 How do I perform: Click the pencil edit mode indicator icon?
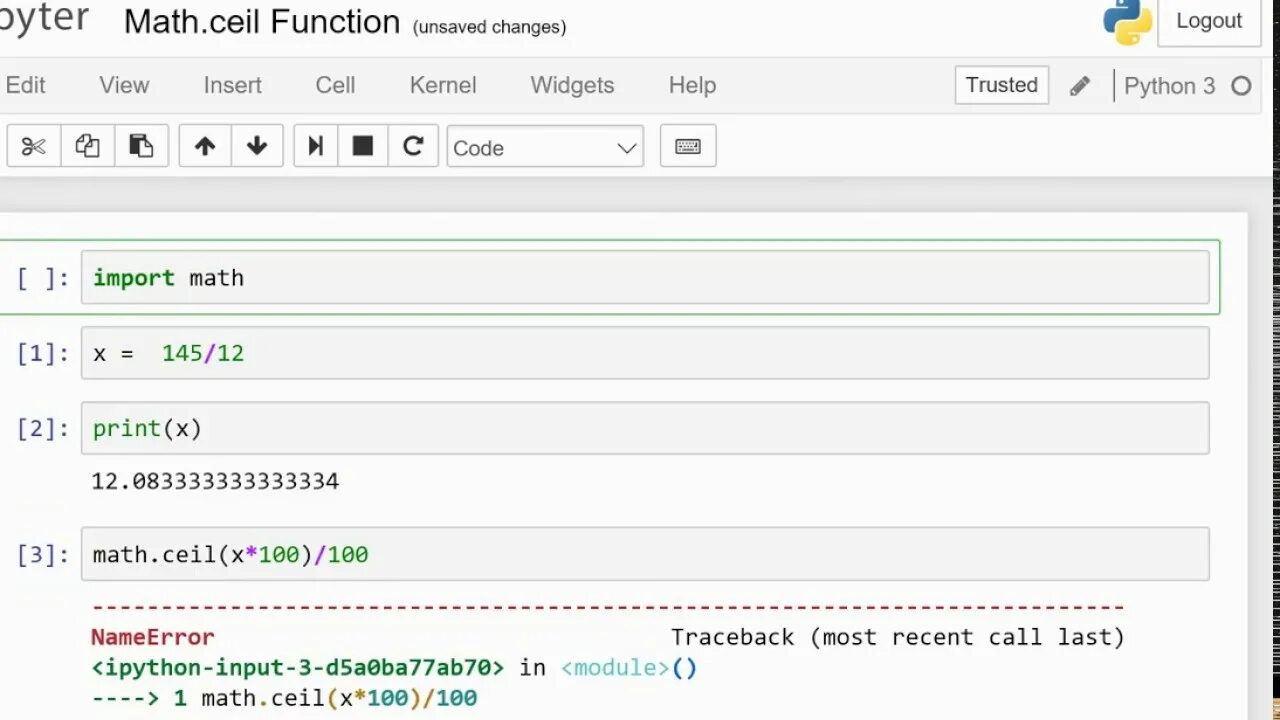pyautogui.click(x=1080, y=86)
